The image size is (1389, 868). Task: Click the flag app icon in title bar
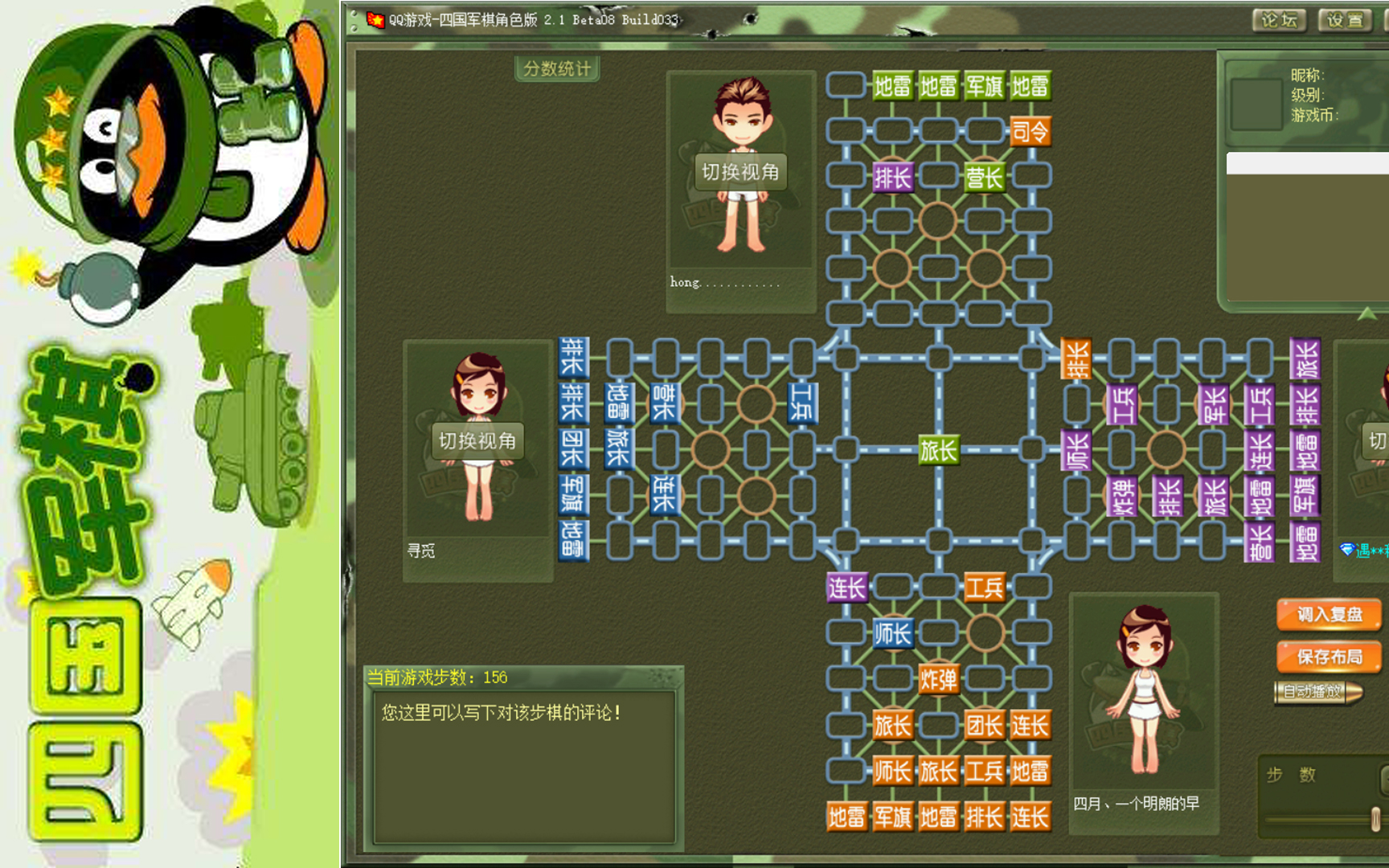[375, 19]
